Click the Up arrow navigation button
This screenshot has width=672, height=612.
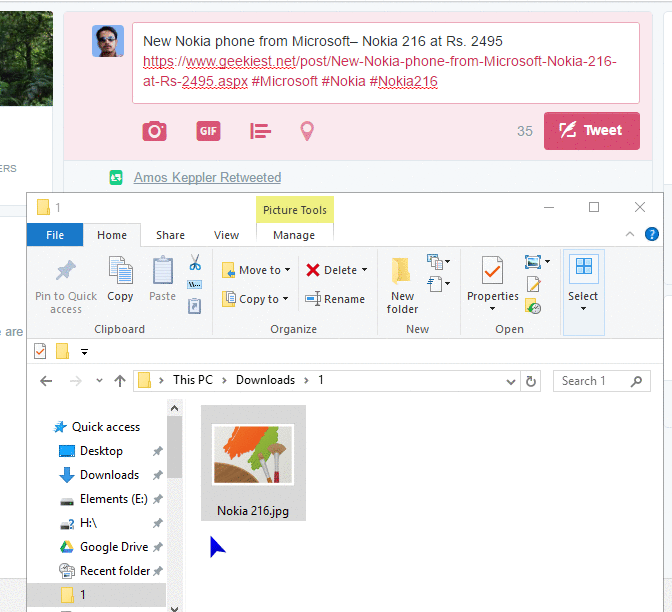(x=120, y=381)
